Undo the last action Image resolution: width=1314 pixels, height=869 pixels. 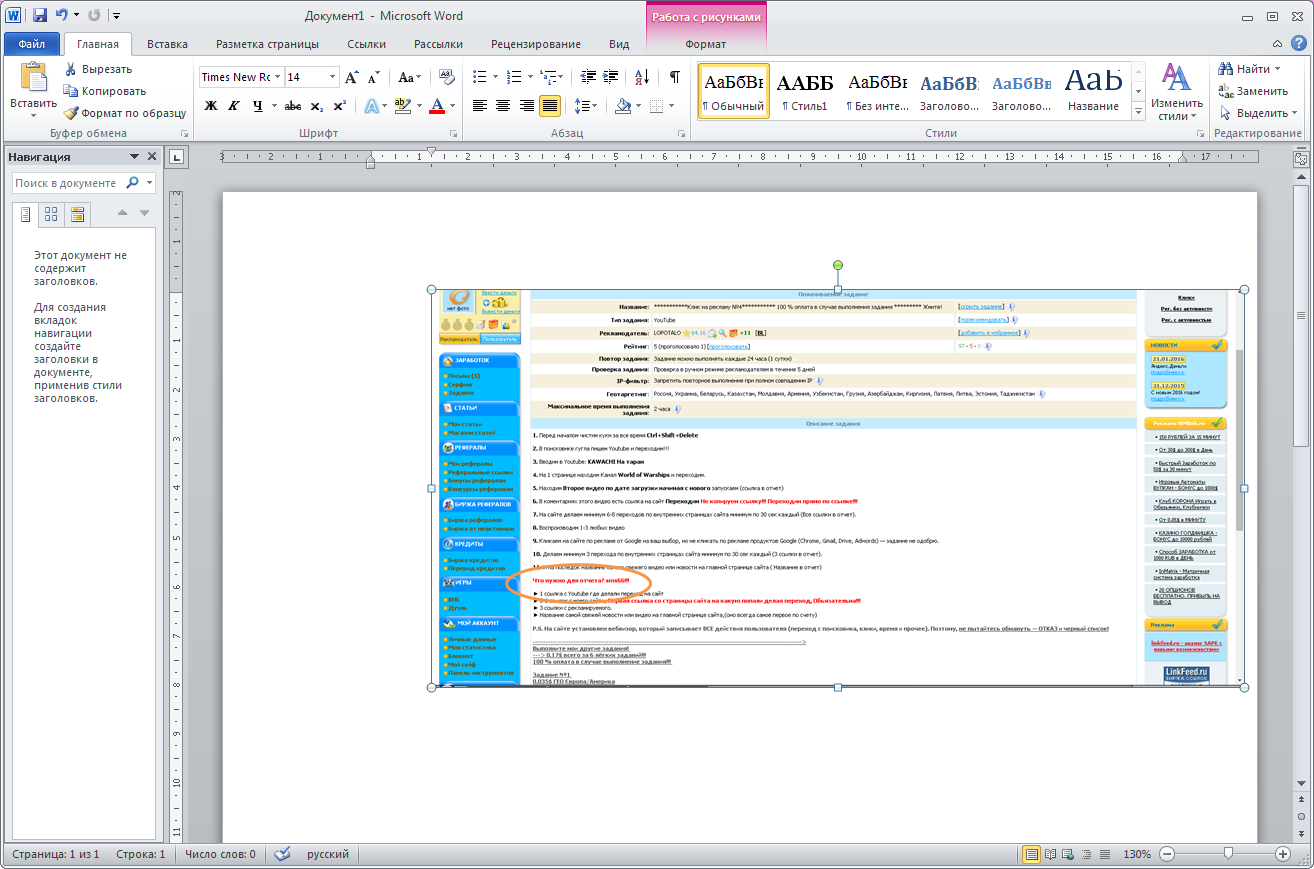tap(62, 16)
